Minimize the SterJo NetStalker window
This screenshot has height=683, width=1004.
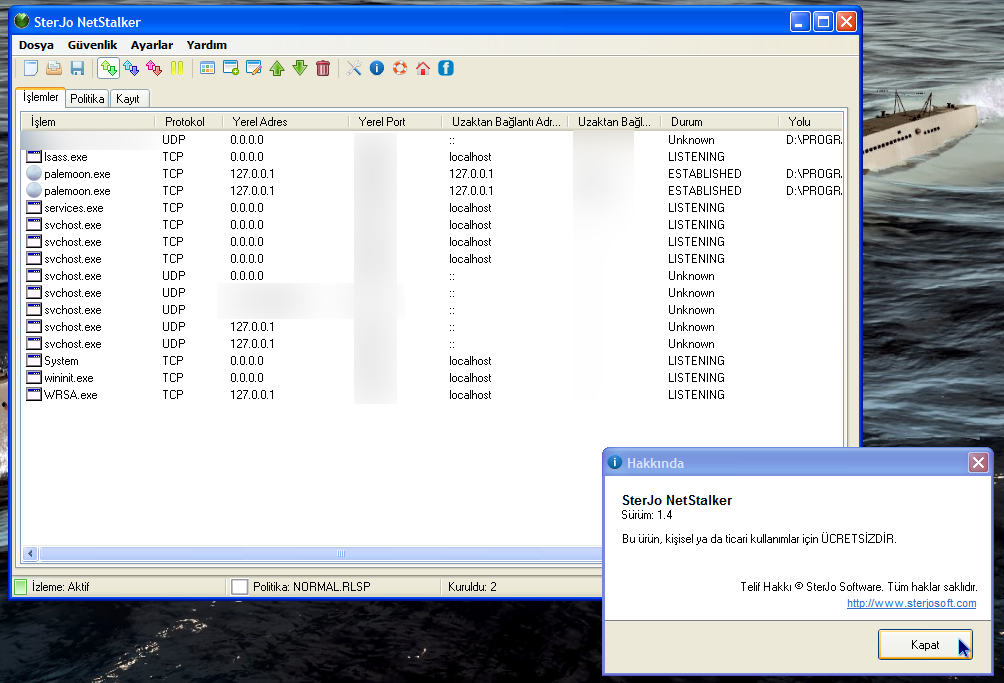[800, 22]
